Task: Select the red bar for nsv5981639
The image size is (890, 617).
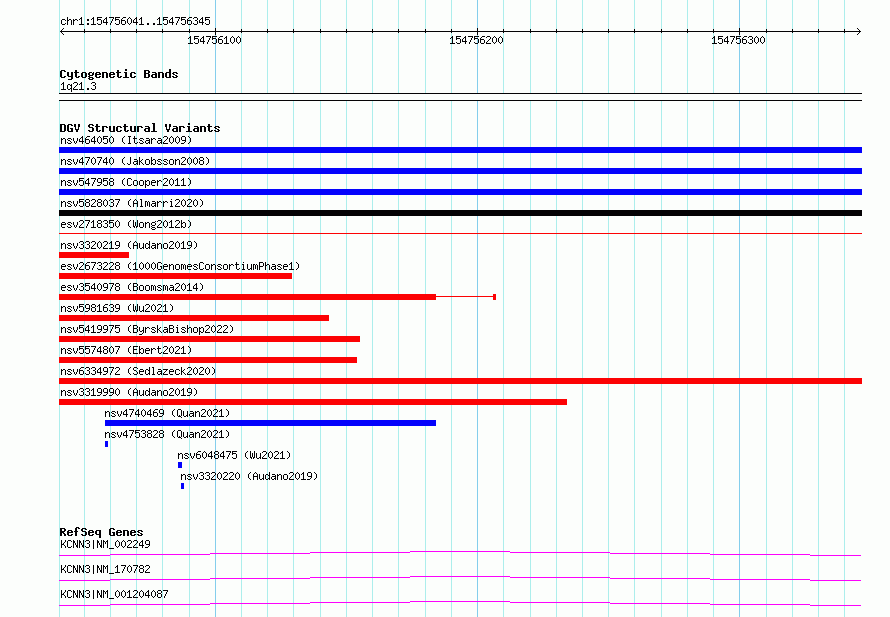Action: point(194,318)
